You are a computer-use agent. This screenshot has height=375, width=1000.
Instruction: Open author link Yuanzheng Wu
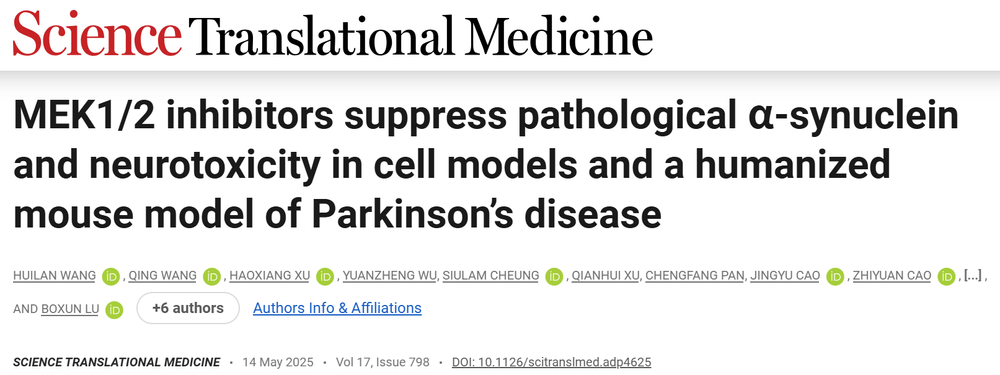[390, 276]
